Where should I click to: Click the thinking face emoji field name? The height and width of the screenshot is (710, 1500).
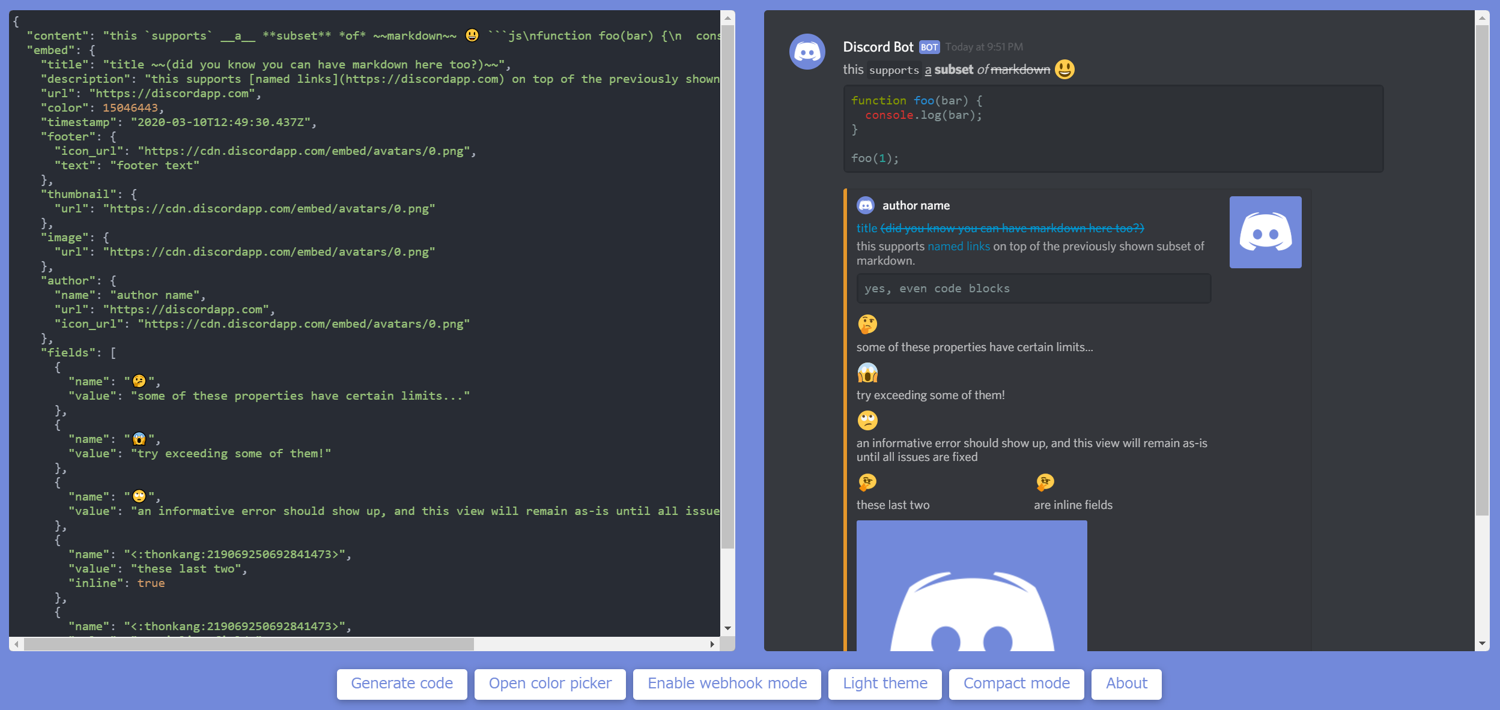[867, 324]
